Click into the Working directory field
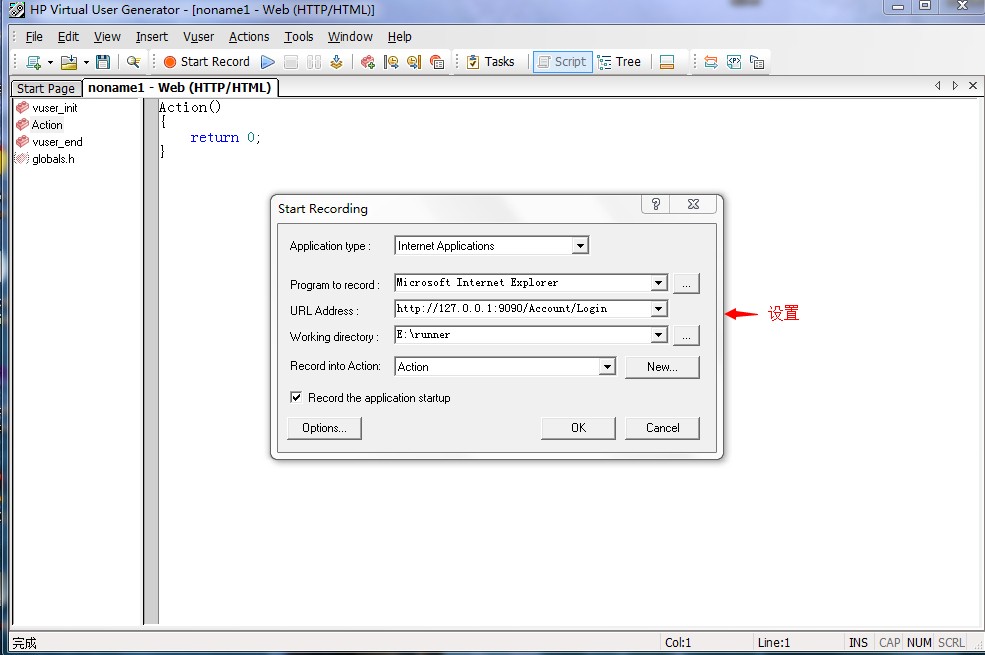The image size is (985, 655). (523, 335)
